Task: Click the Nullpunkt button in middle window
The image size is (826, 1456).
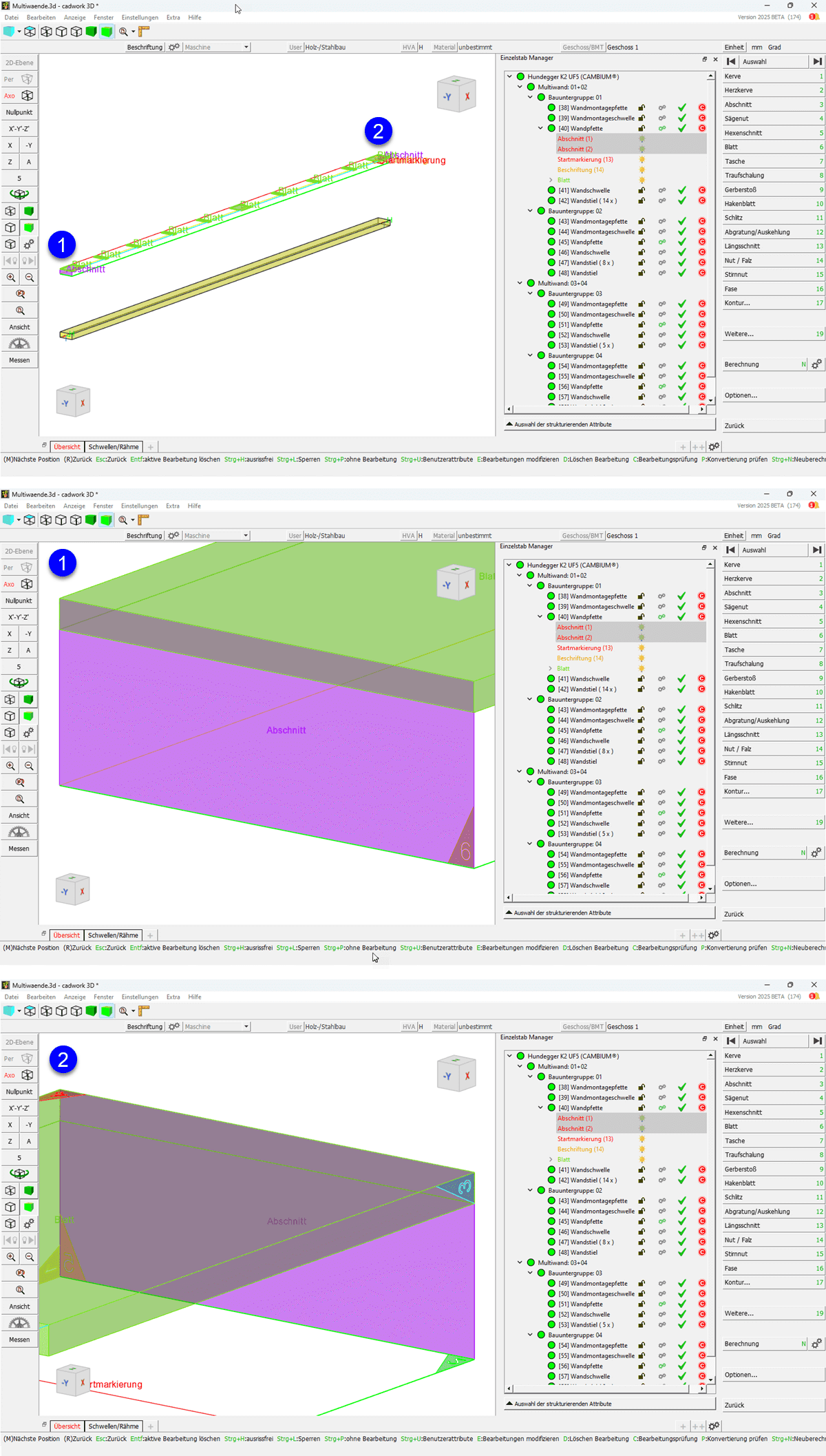Action: tap(19, 601)
